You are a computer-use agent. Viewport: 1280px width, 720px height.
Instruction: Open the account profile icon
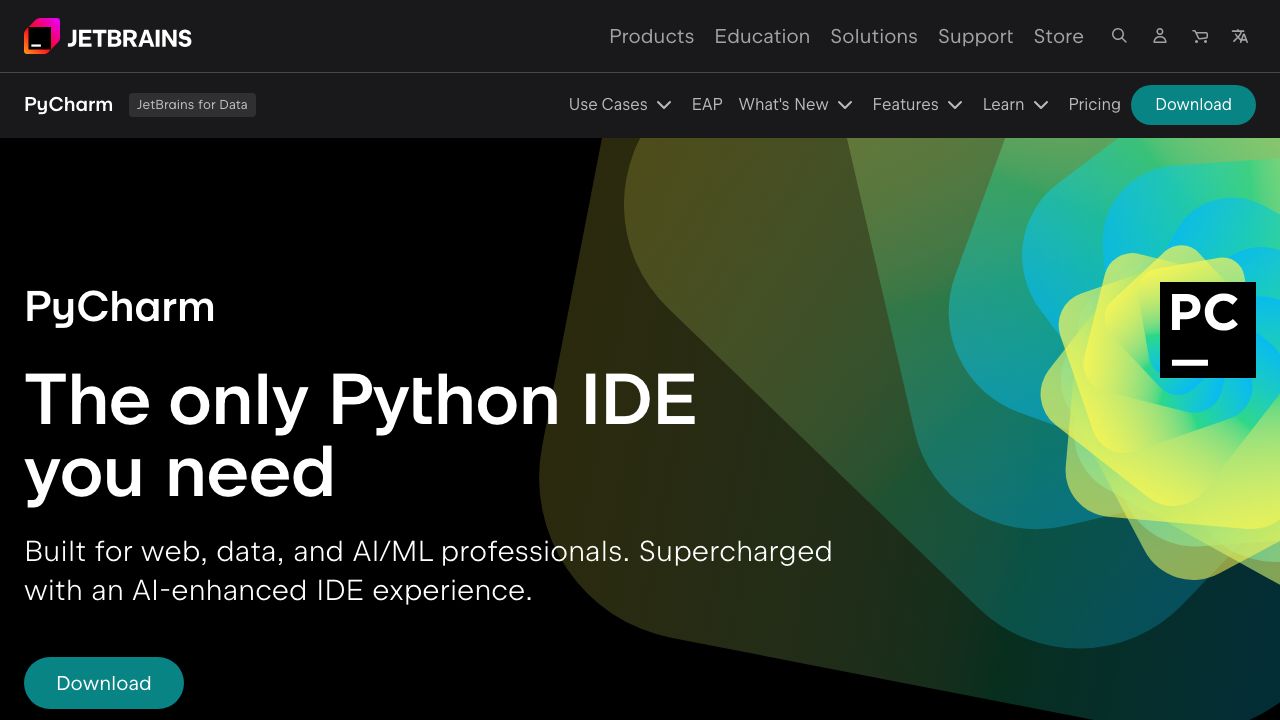pyautogui.click(x=1160, y=36)
